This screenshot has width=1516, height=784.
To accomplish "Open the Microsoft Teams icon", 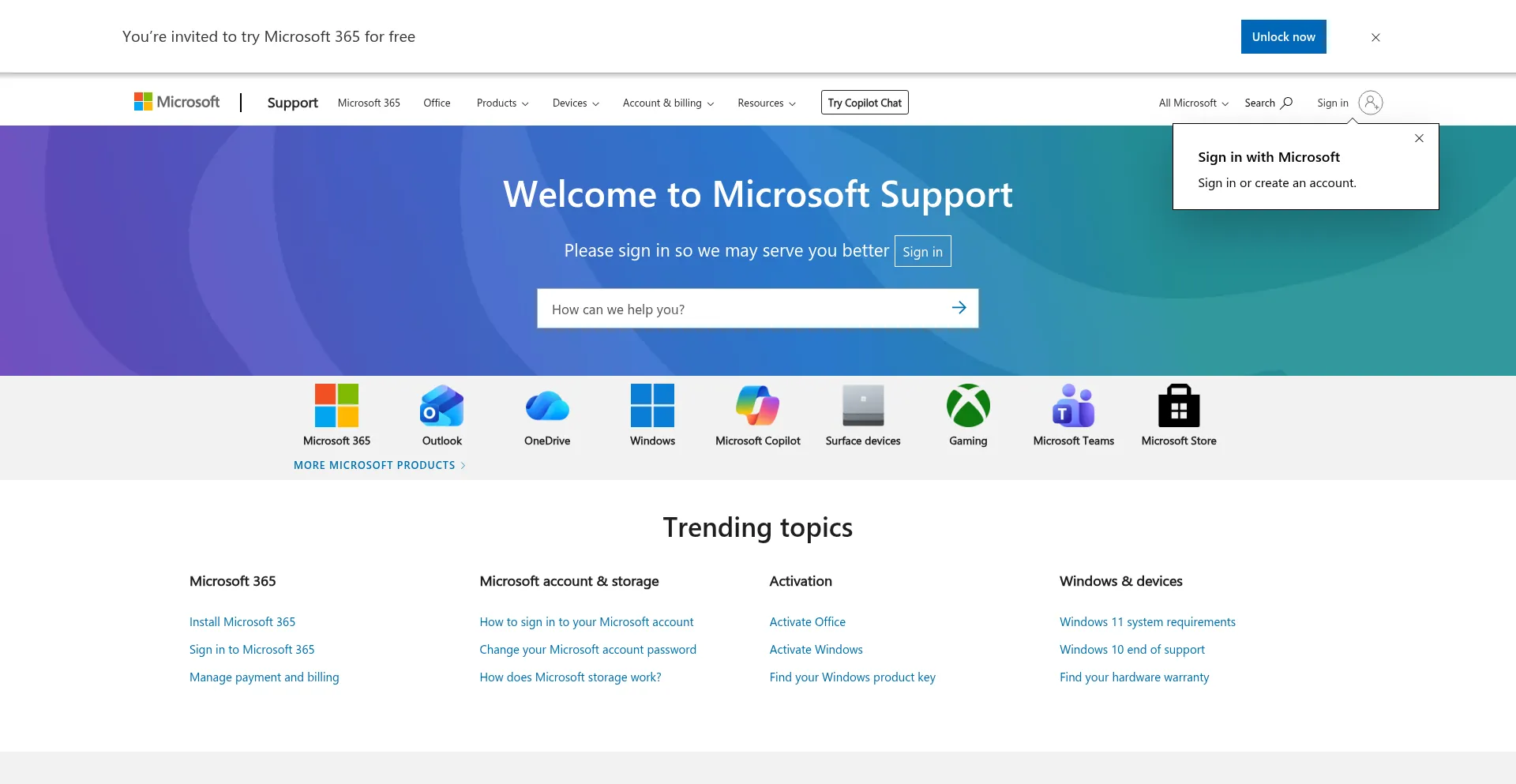I will [1073, 406].
